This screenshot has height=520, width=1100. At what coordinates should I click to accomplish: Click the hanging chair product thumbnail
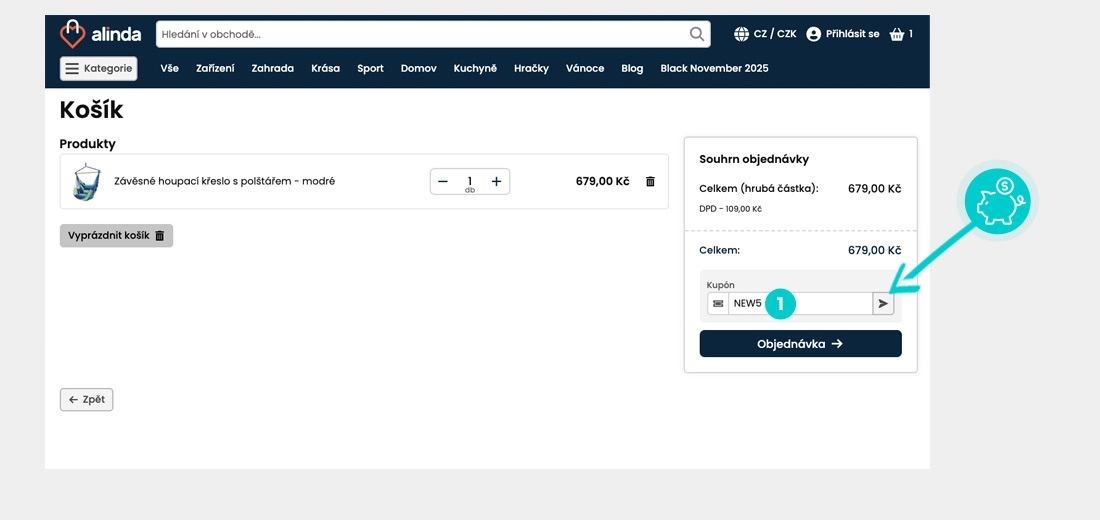87,182
